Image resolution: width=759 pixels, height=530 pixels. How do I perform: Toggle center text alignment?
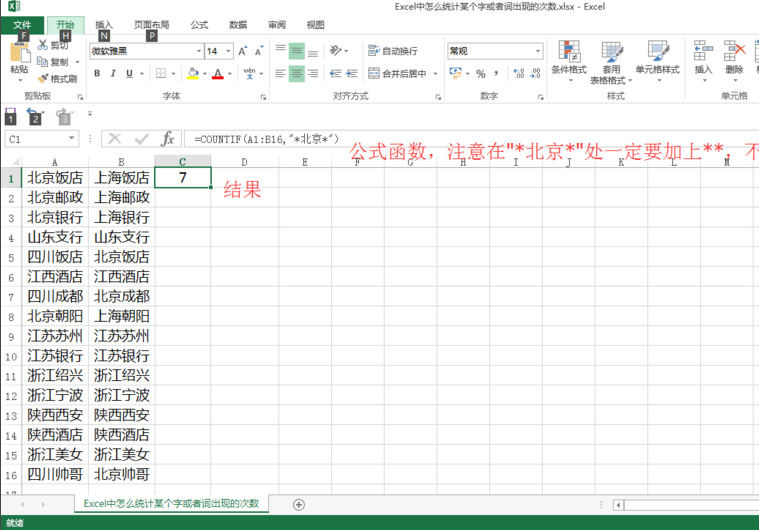point(297,74)
